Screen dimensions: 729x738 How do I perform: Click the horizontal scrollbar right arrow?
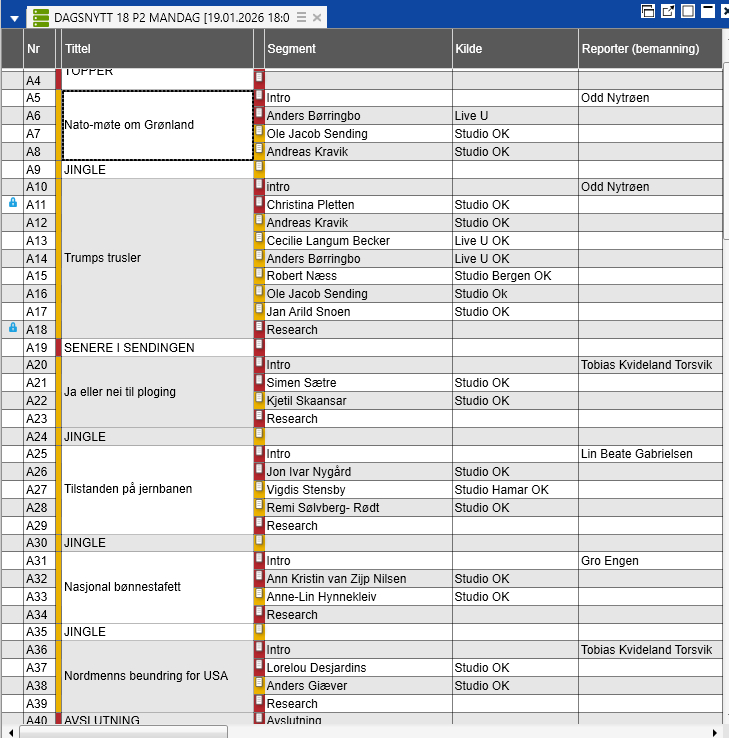(714, 731)
